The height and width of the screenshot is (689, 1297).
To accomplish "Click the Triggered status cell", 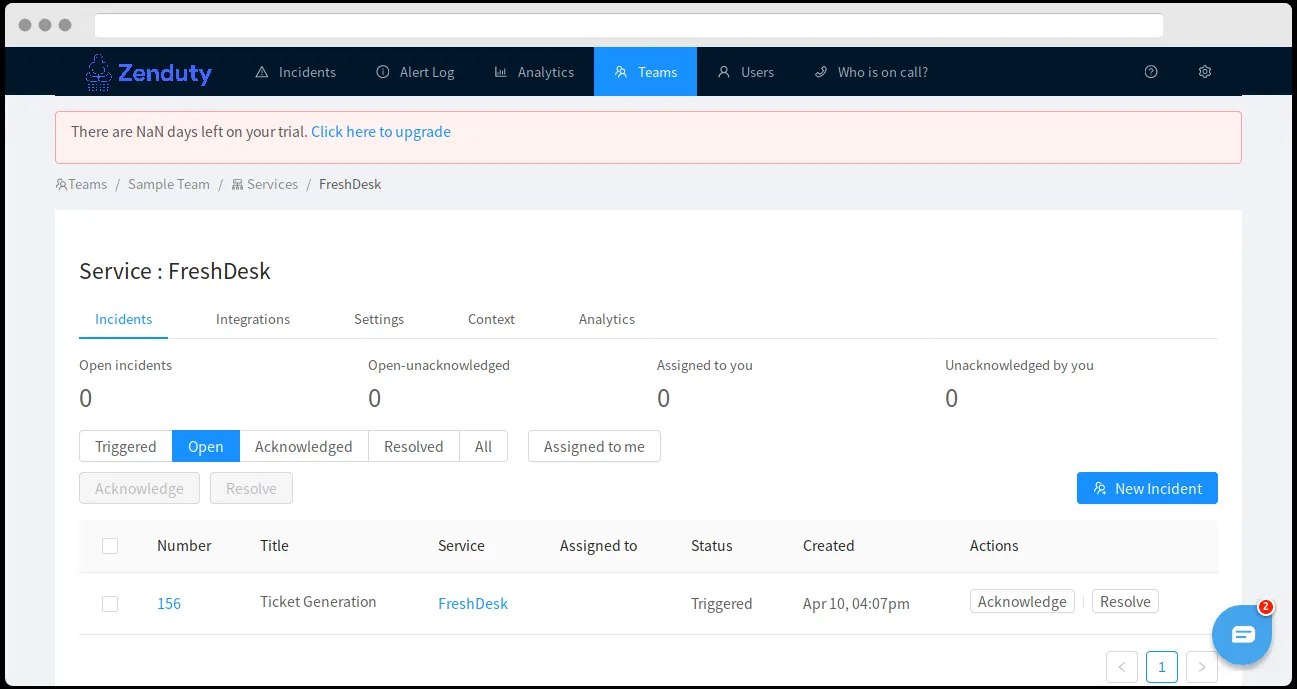I will pyautogui.click(x=722, y=604).
